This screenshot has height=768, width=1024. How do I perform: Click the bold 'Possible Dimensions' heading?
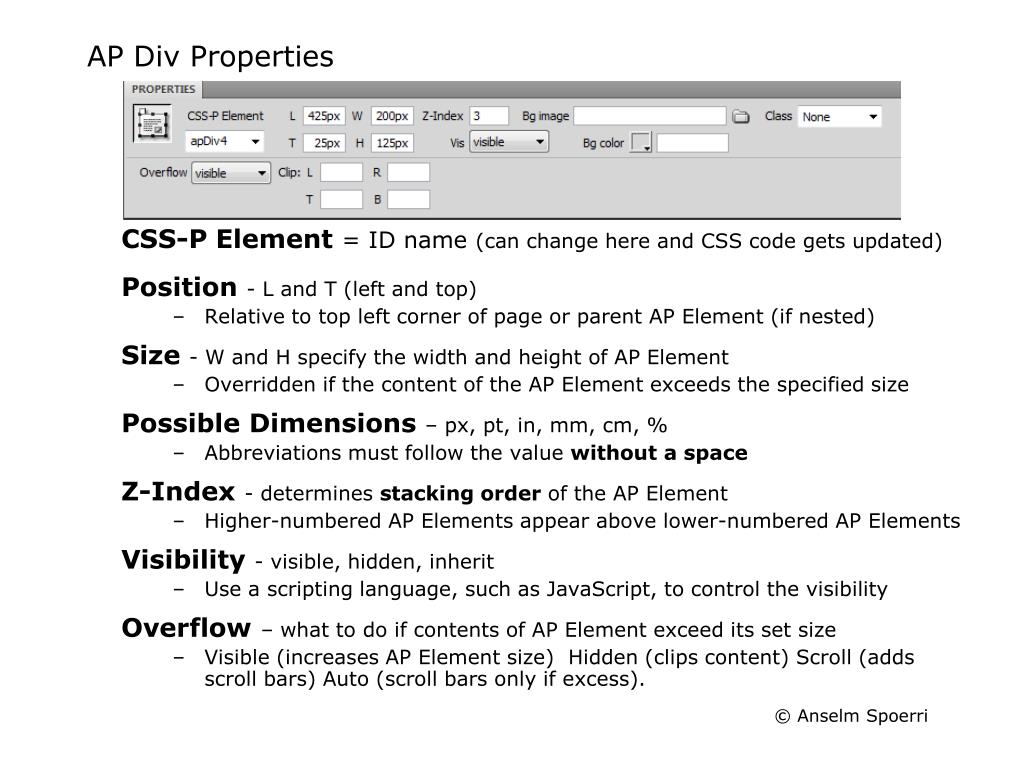(269, 424)
